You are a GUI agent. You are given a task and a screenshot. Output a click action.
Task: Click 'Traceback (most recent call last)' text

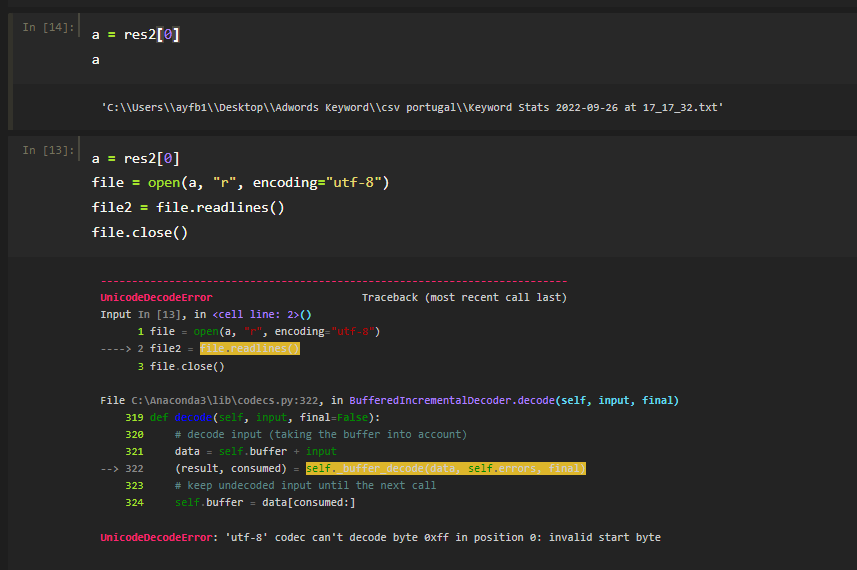[x=464, y=298]
